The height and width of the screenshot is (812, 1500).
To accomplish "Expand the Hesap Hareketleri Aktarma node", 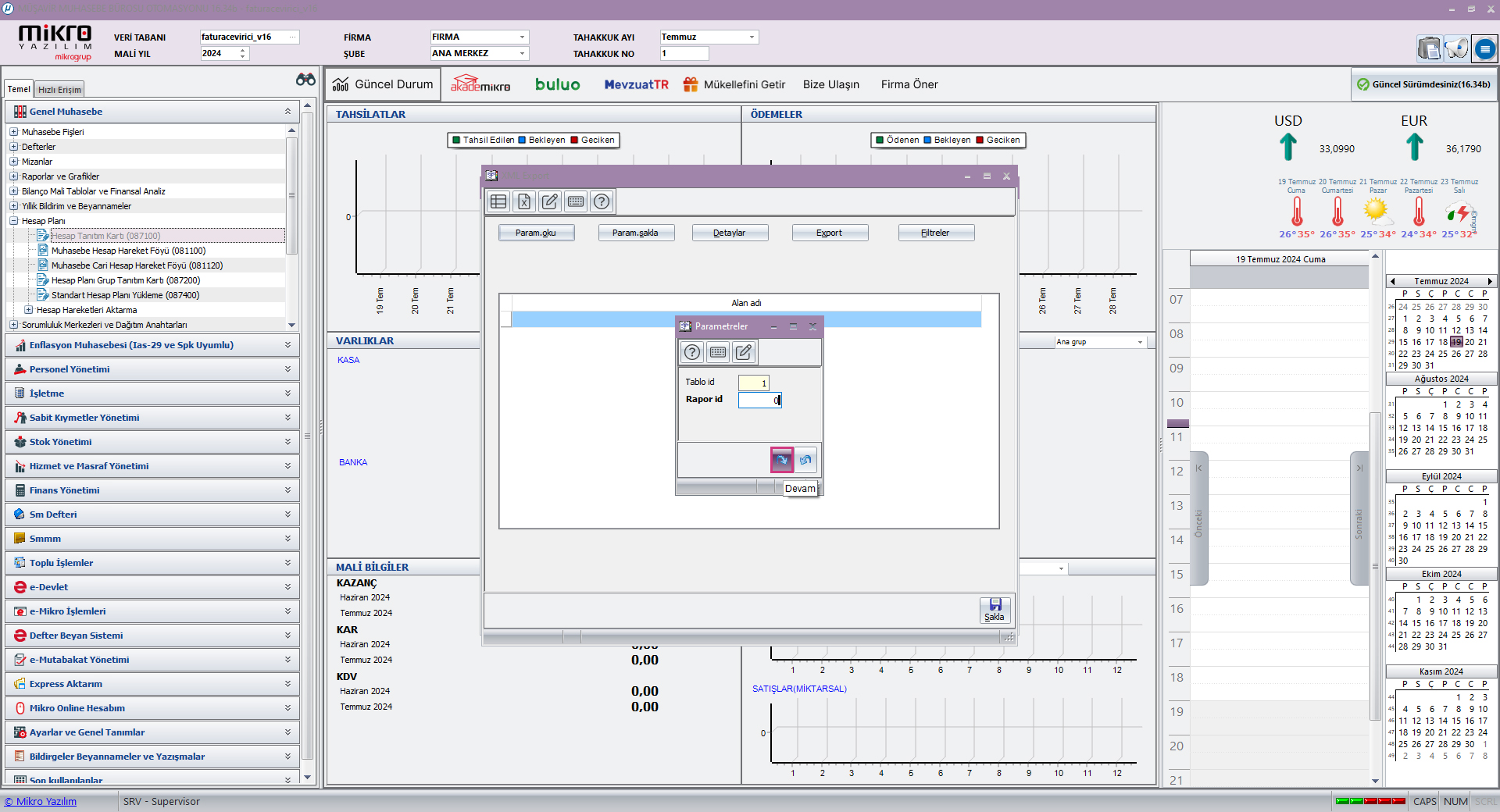I will 28,310.
